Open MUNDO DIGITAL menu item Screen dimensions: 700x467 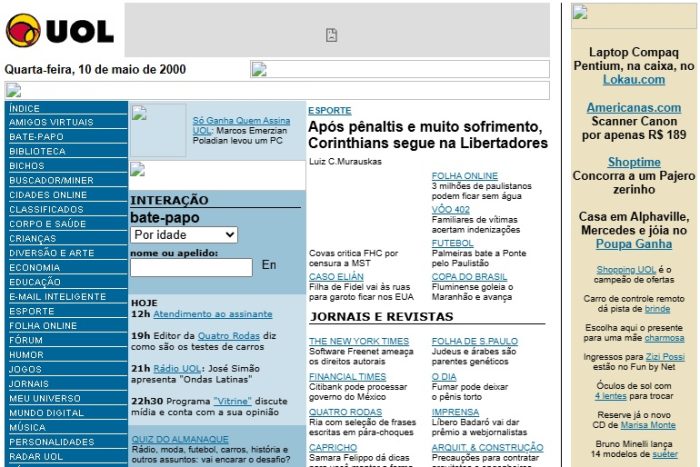[x=46, y=413]
